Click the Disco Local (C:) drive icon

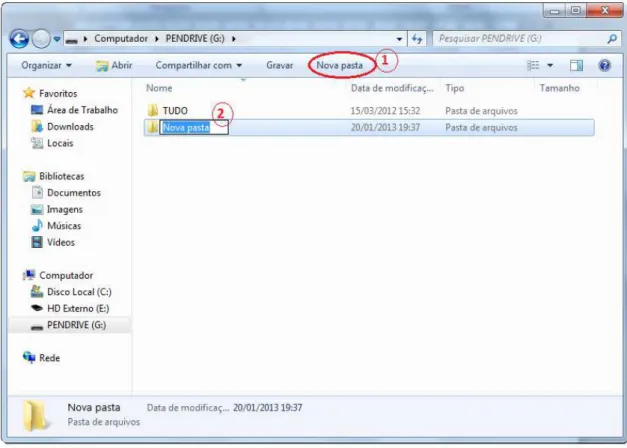(x=37, y=292)
